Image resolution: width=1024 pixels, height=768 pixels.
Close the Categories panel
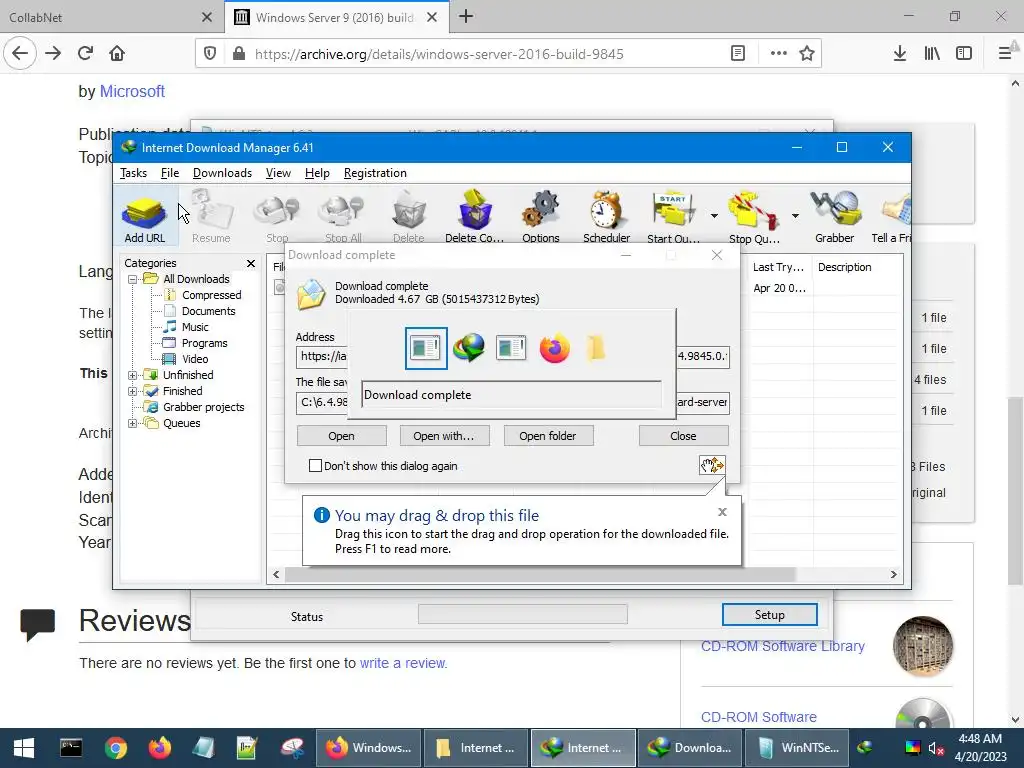click(251, 263)
